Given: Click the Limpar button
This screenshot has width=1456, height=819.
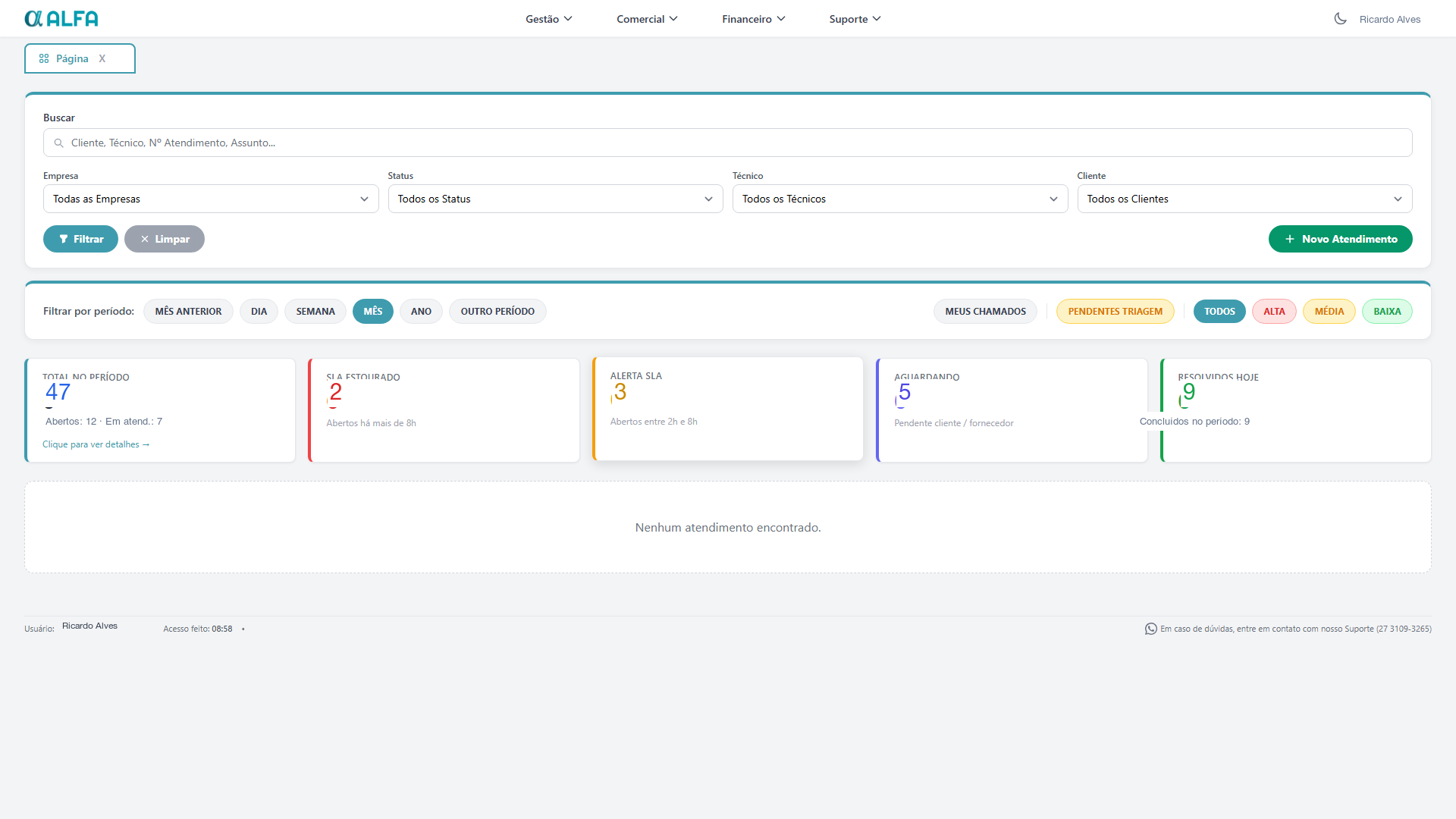Looking at the screenshot, I should pos(165,239).
